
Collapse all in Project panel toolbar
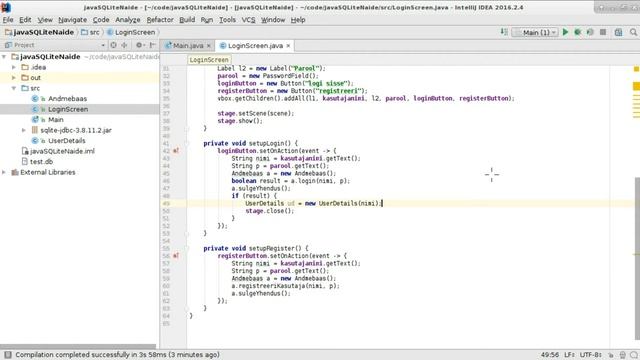(x=124, y=45)
